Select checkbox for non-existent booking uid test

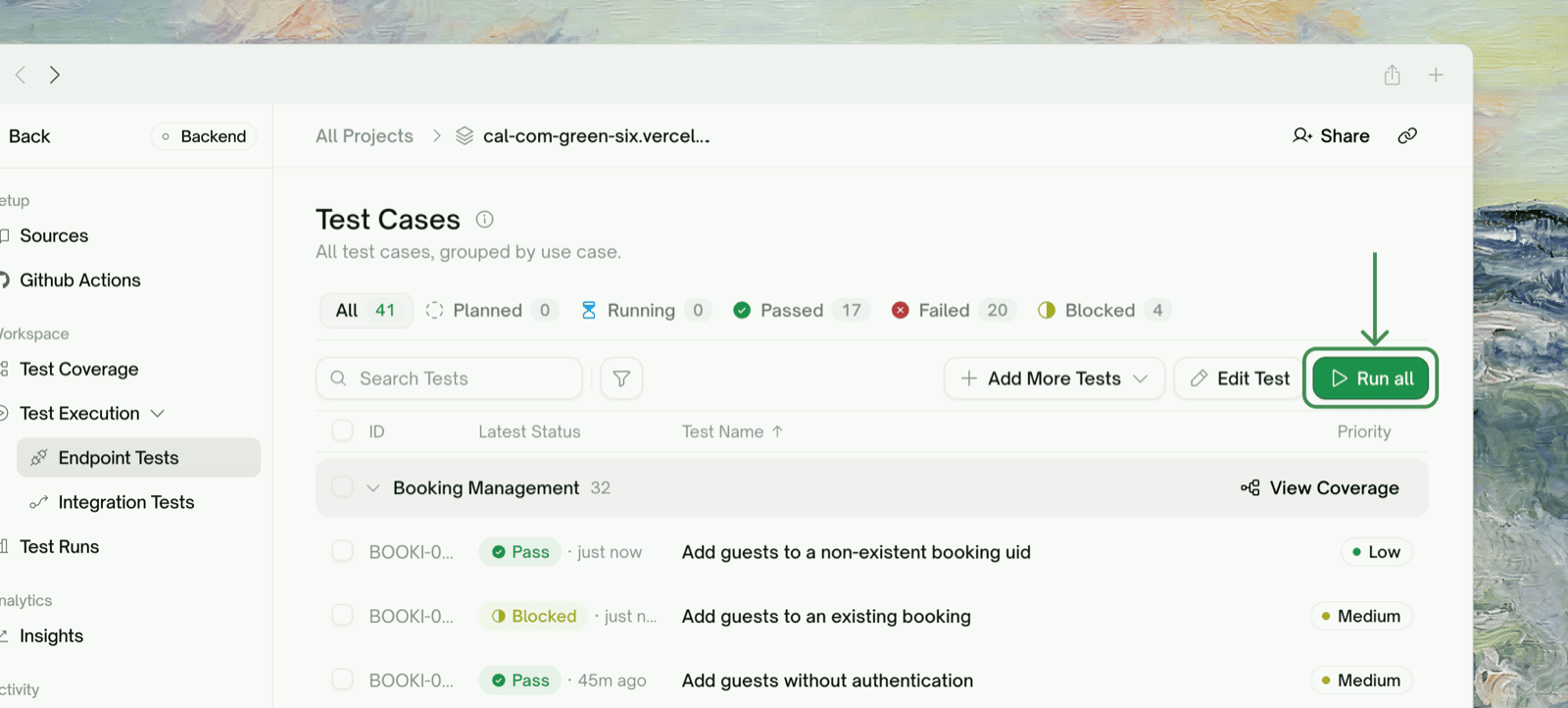[342, 551]
